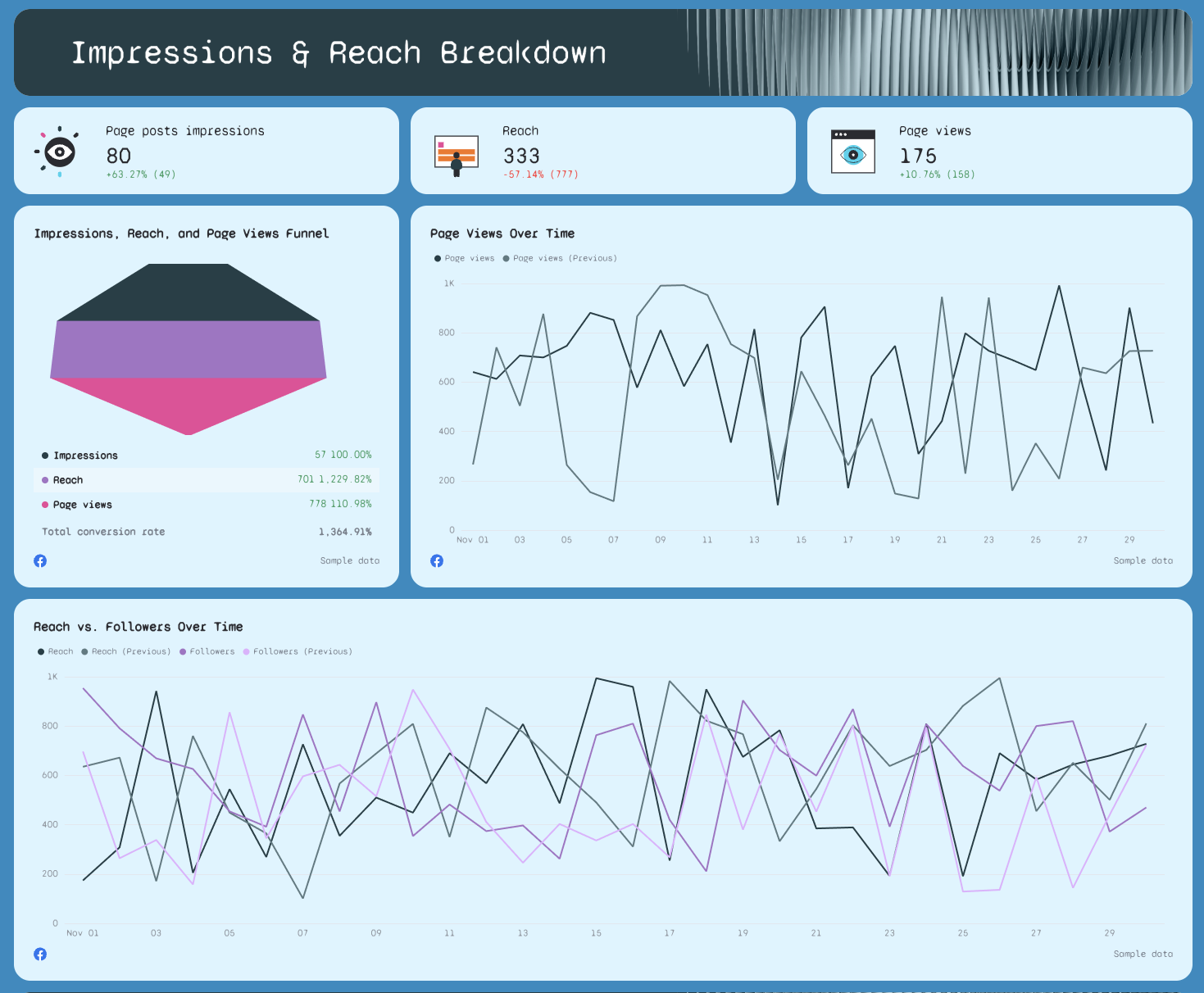This screenshot has height=993, width=1204.
Task: Expand the Impressions row in the funnel table
Action: click(x=207, y=455)
